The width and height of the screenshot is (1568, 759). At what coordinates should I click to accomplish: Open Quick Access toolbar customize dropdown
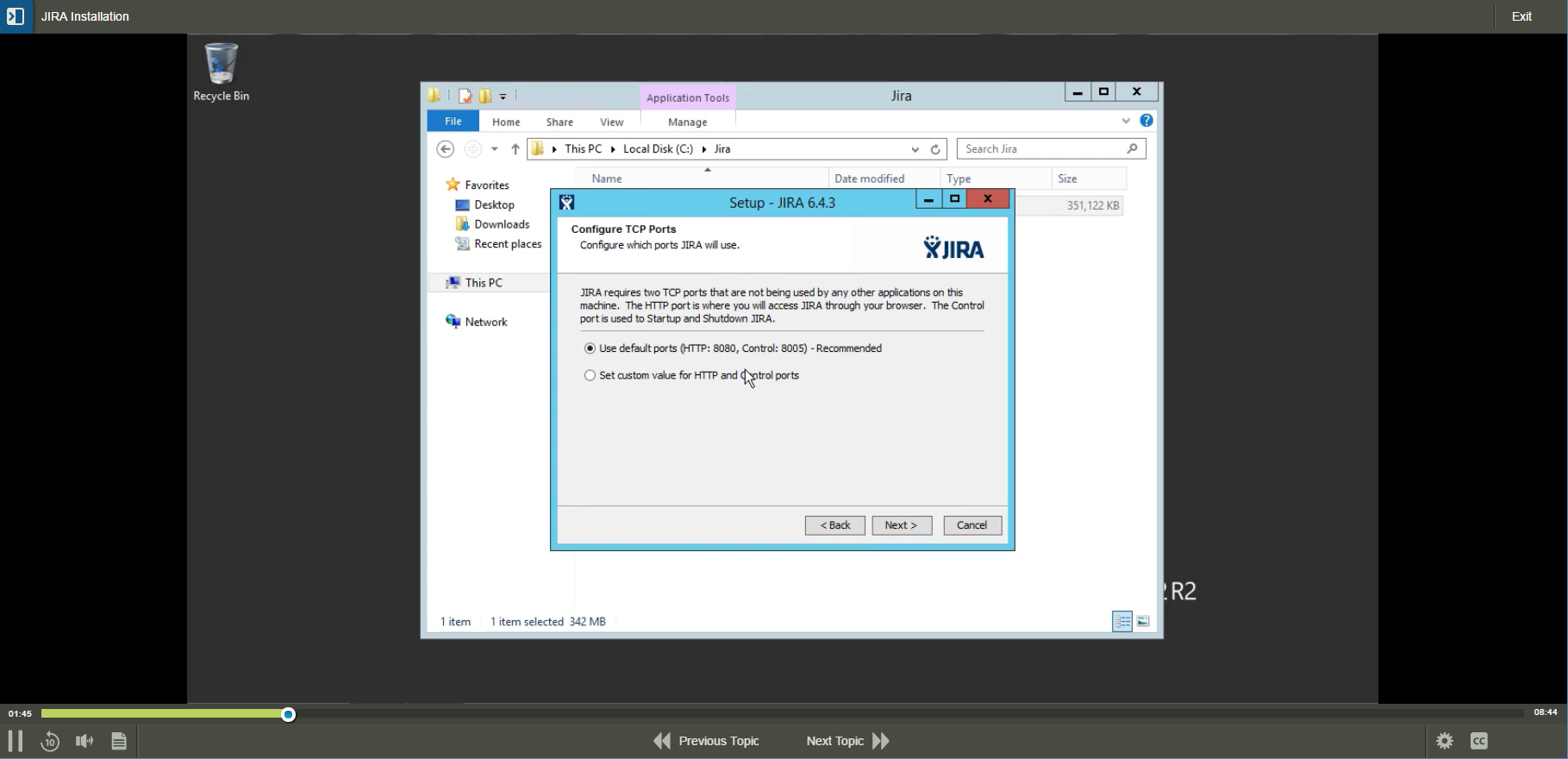pos(503,96)
